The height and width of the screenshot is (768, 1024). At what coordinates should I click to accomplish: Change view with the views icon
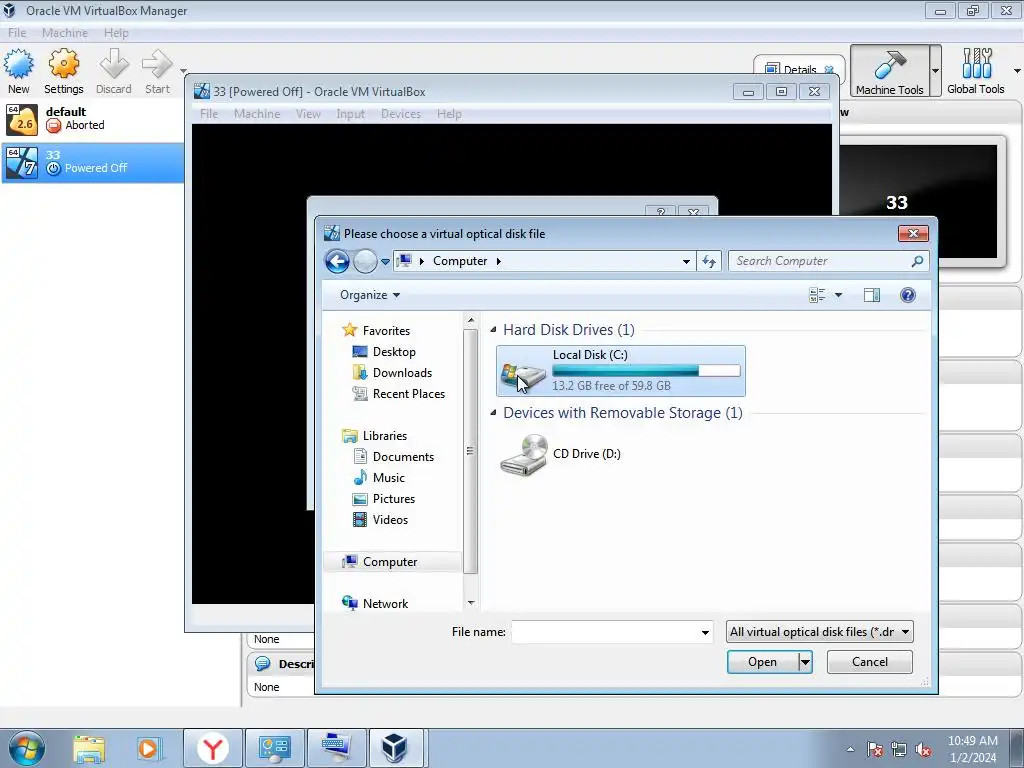(x=817, y=295)
